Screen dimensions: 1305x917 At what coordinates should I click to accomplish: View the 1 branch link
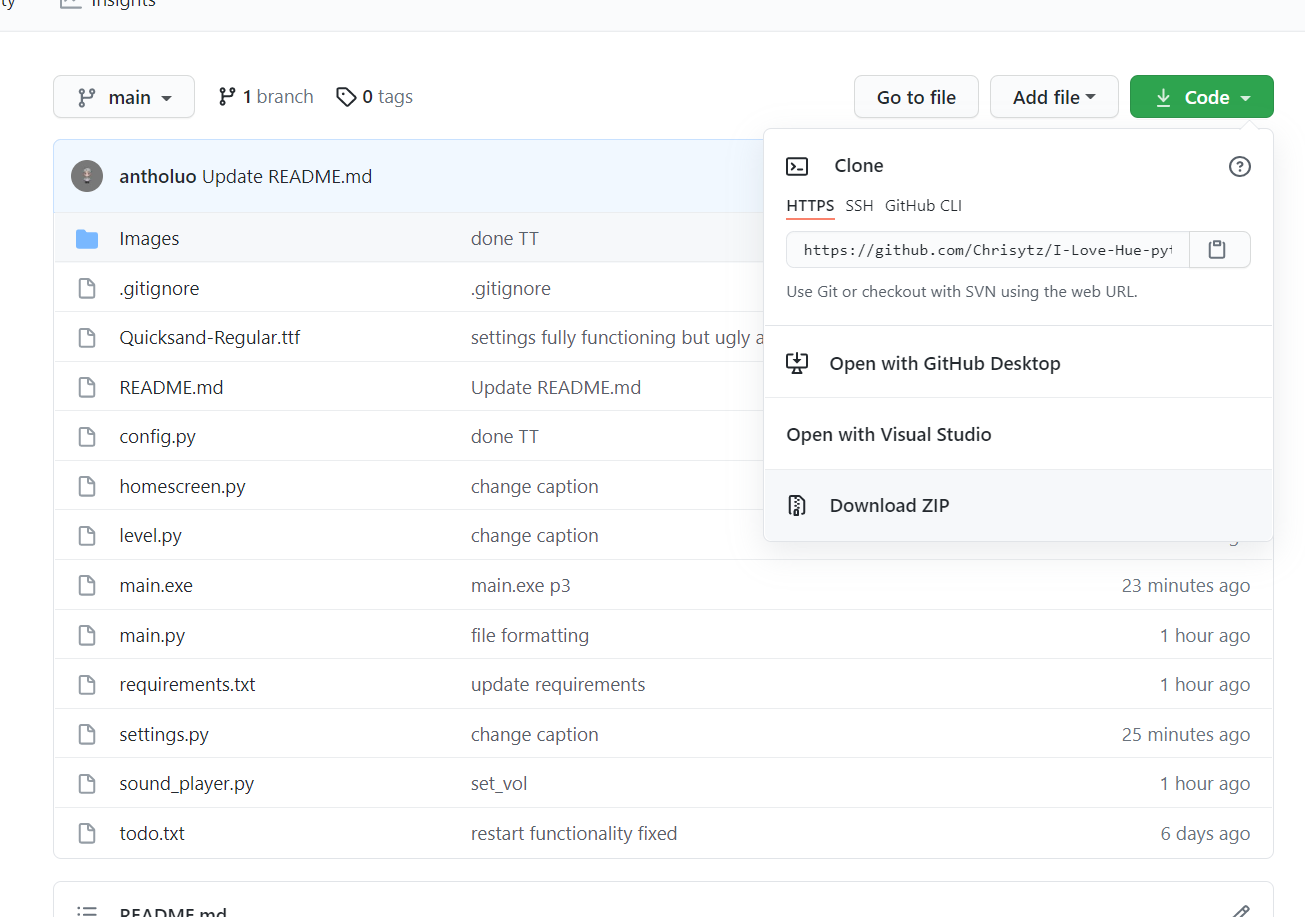pyautogui.click(x=266, y=97)
